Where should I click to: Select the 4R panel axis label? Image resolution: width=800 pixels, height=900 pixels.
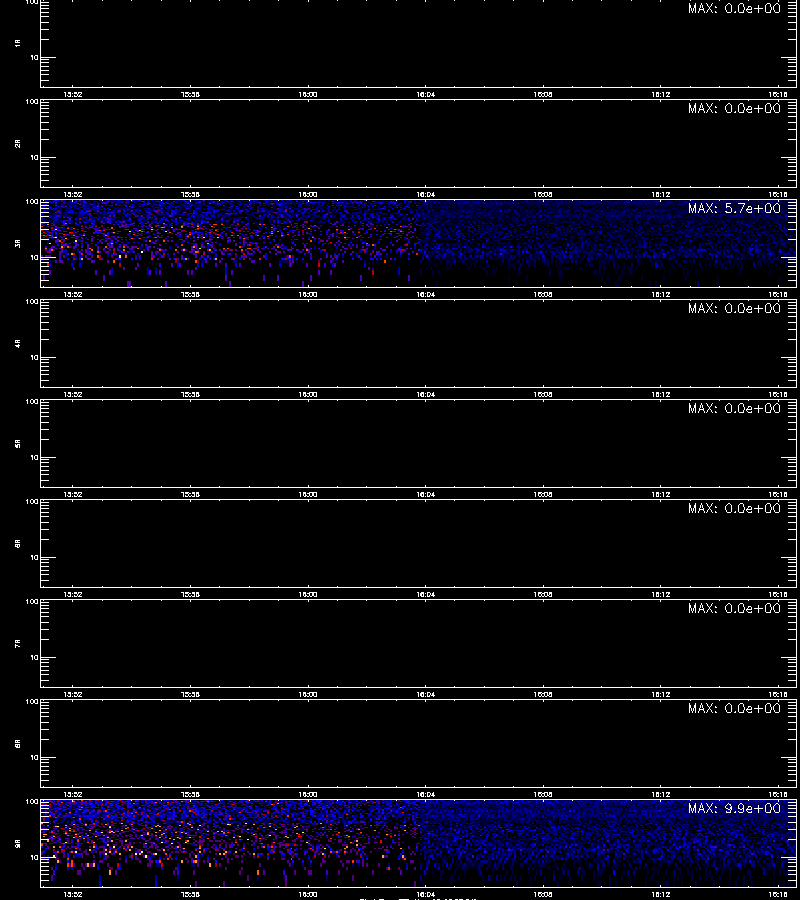(18, 343)
